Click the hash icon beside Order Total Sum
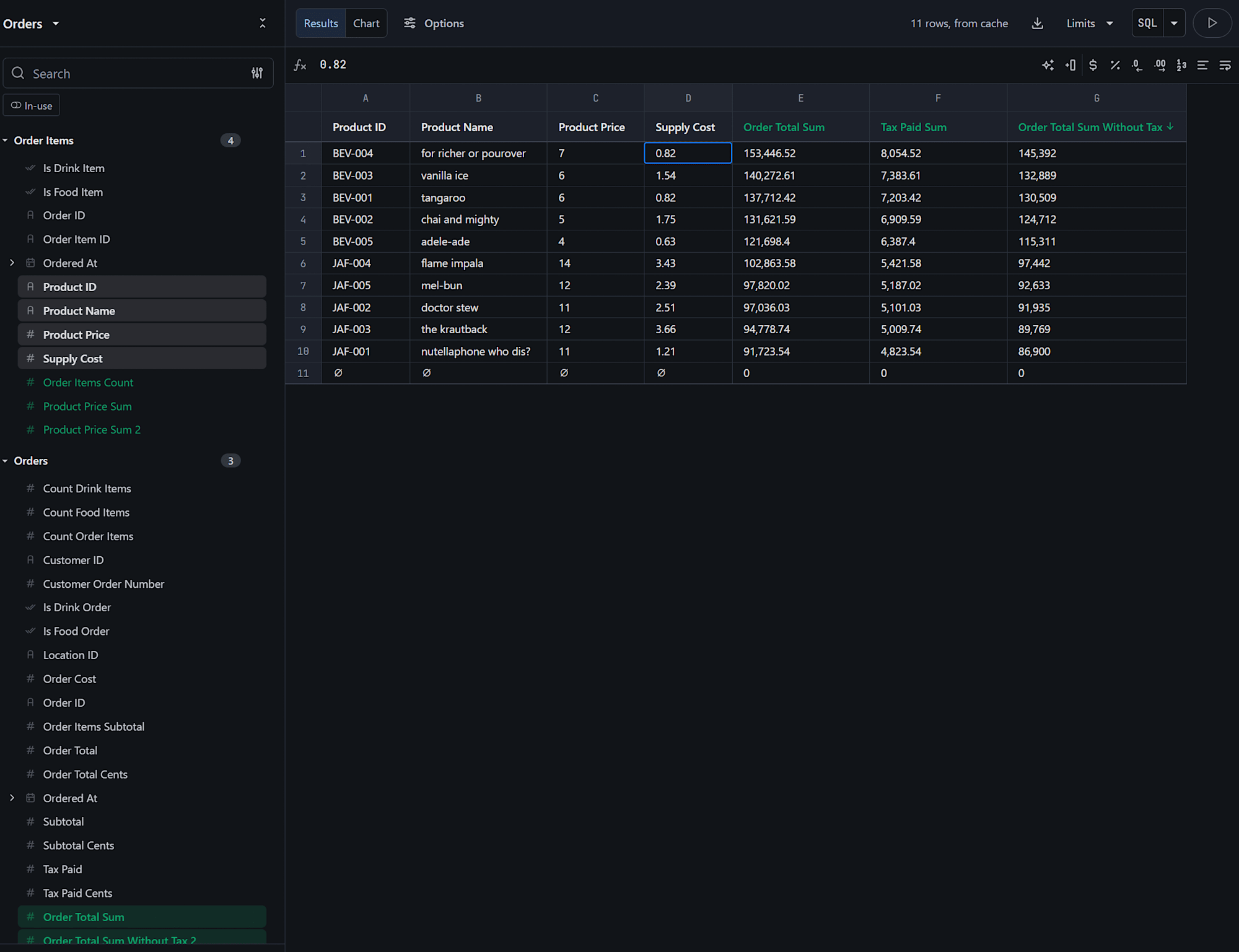 (x=30, y=917)
